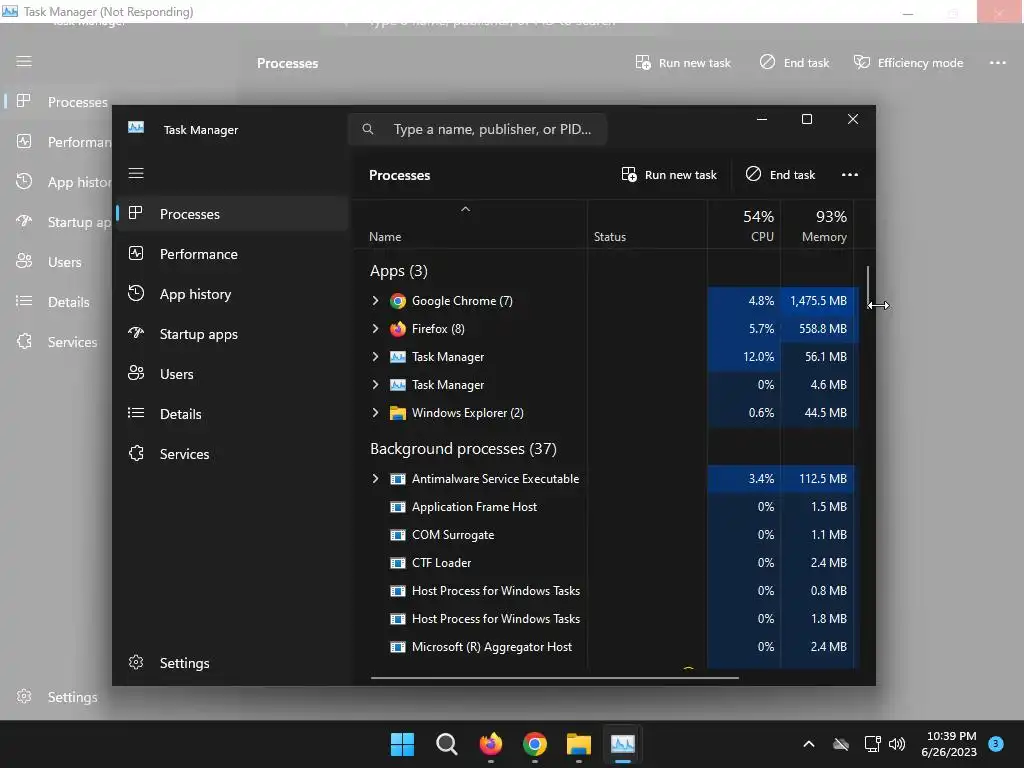
Task: Open Google Chrome from the taskbar
Action: 535,744
